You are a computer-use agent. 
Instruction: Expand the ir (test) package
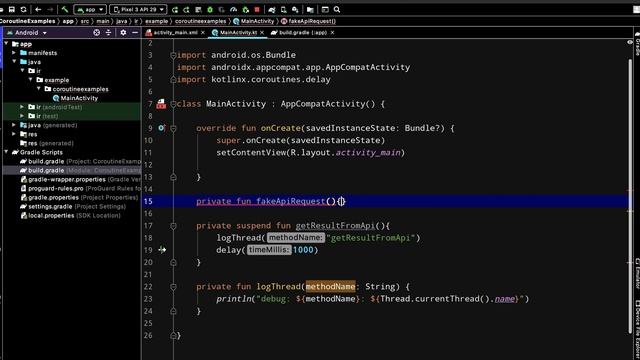[x=22, y=116]
